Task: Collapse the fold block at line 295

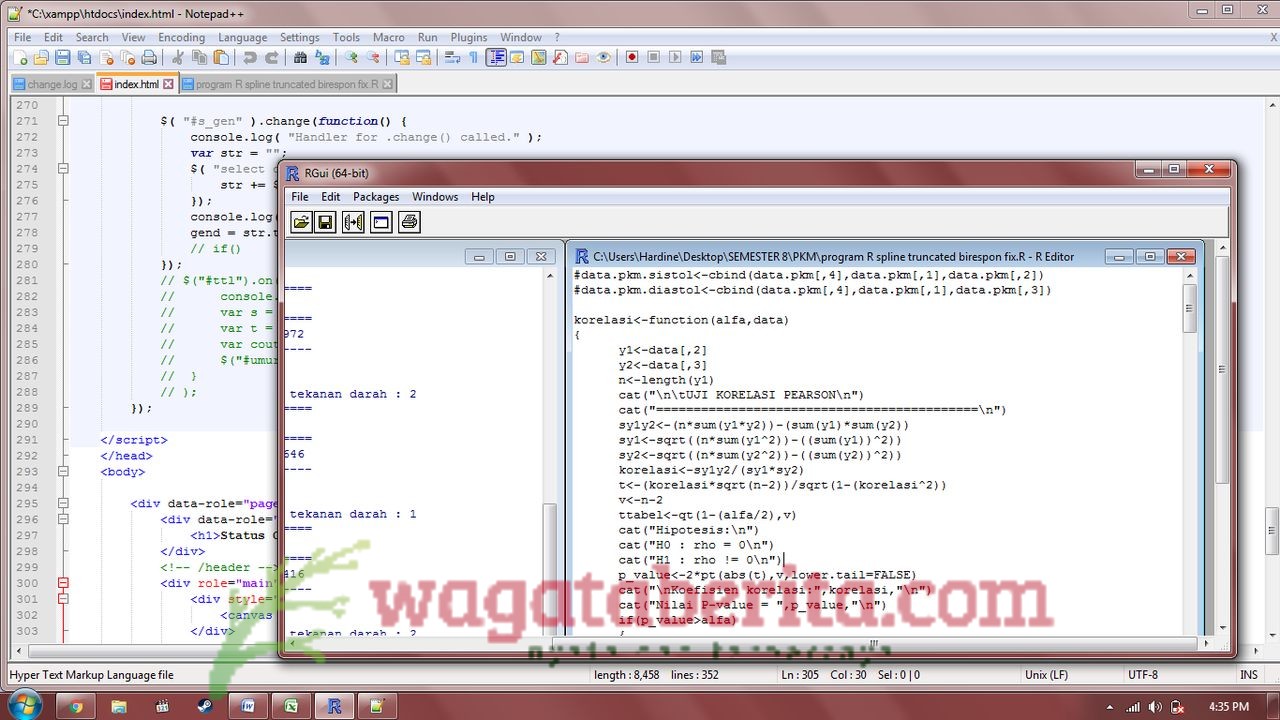Action: point(63,503)
